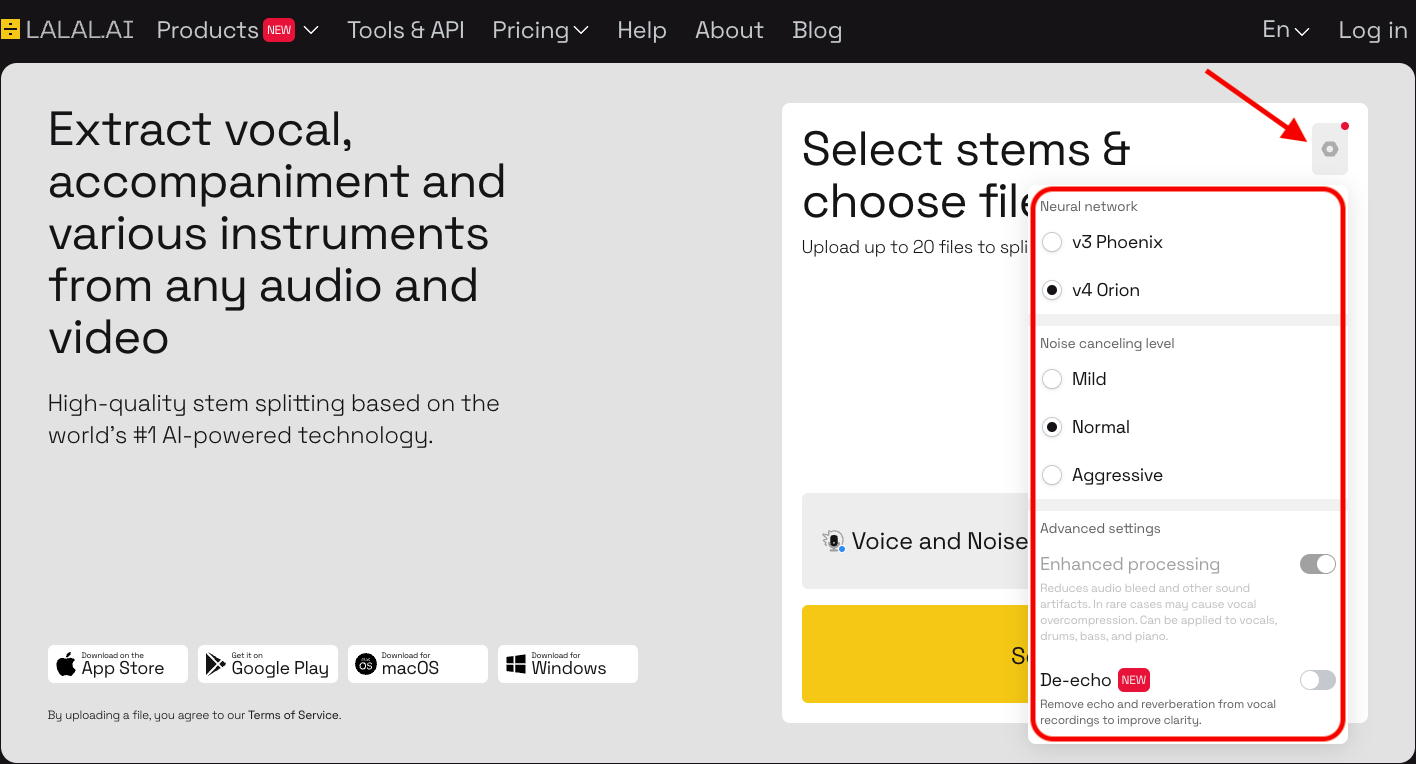Click the NEW badge beside De-echo
The width and height of the screenshot is (1416, 764).
pos(1133,680)
